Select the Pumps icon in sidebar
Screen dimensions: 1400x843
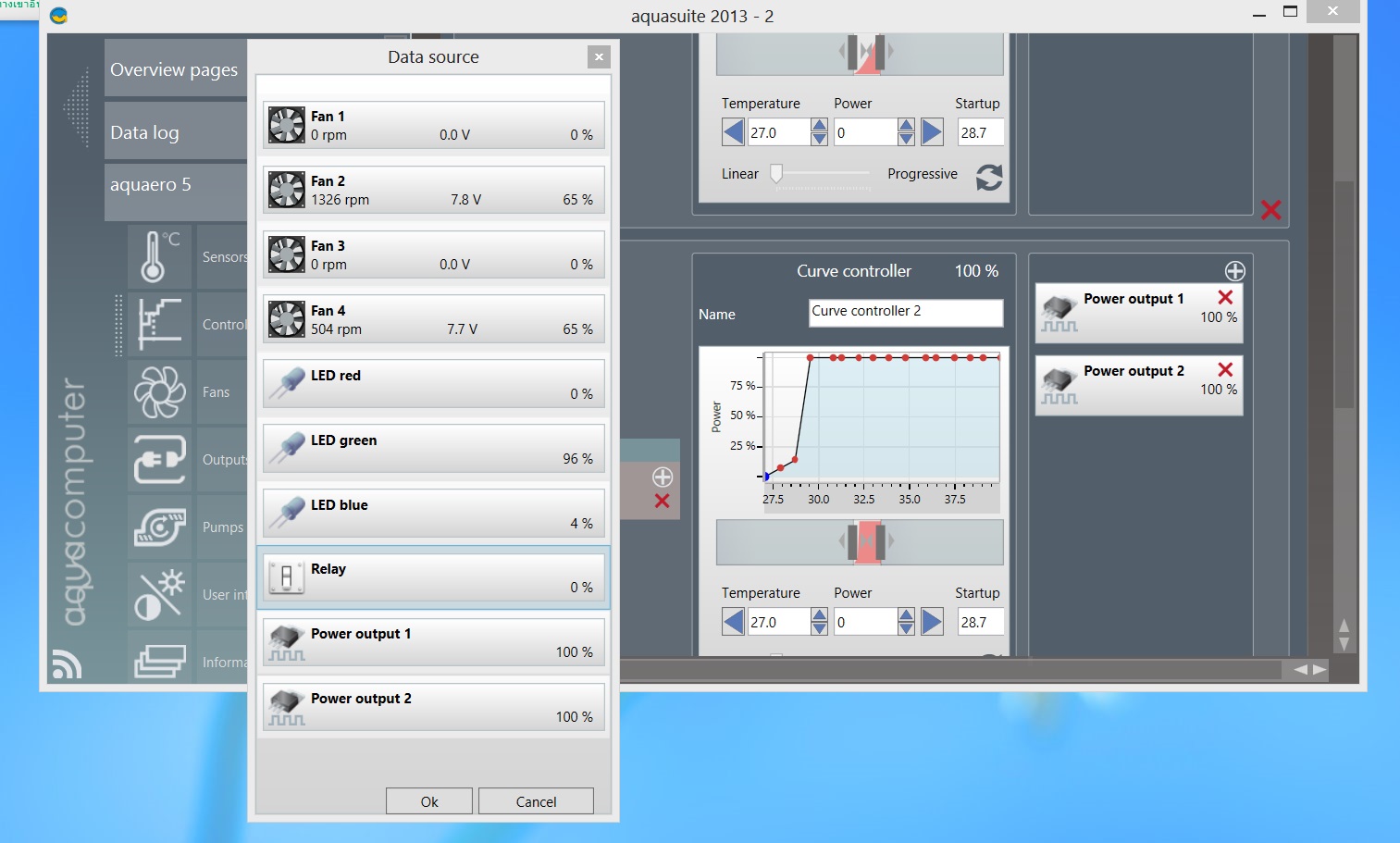coord(159,527)
